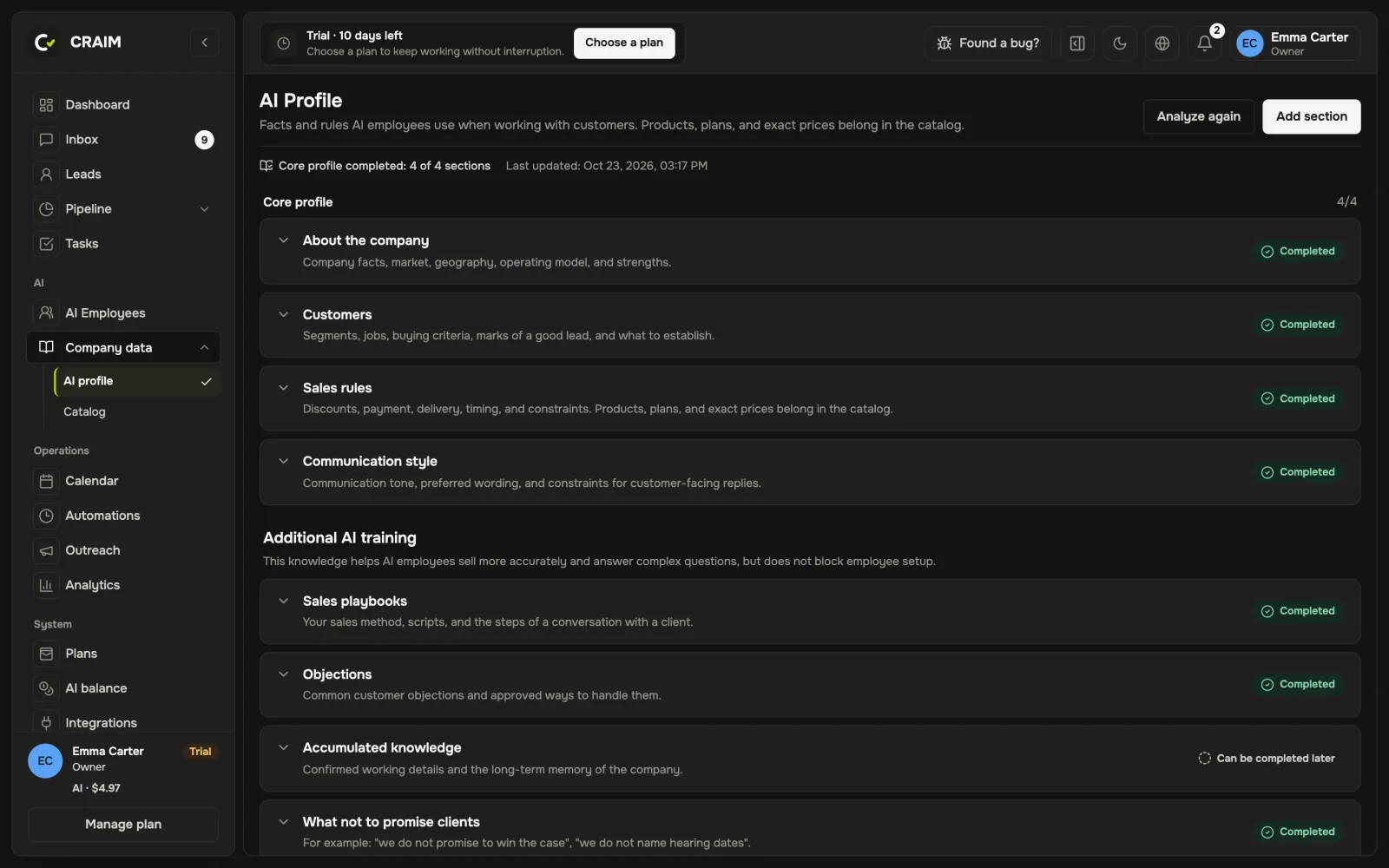The height and width of the screenshot is (868, 1389).
Task: Open AI Employees menu item
Action: point(123,313)
